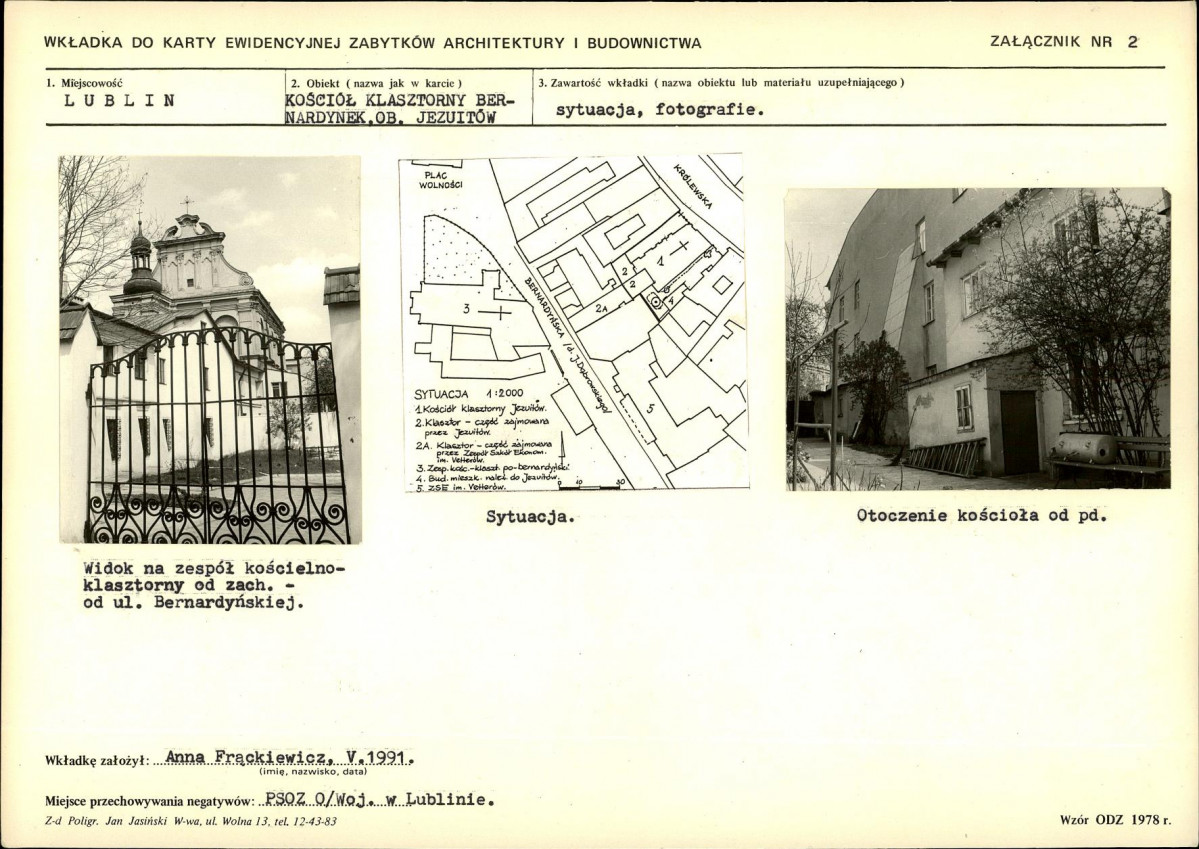The height and width of the screenshot is (849, 1199).
Task: Click the scale bar on the map
Action: click(x=592, y=485)
